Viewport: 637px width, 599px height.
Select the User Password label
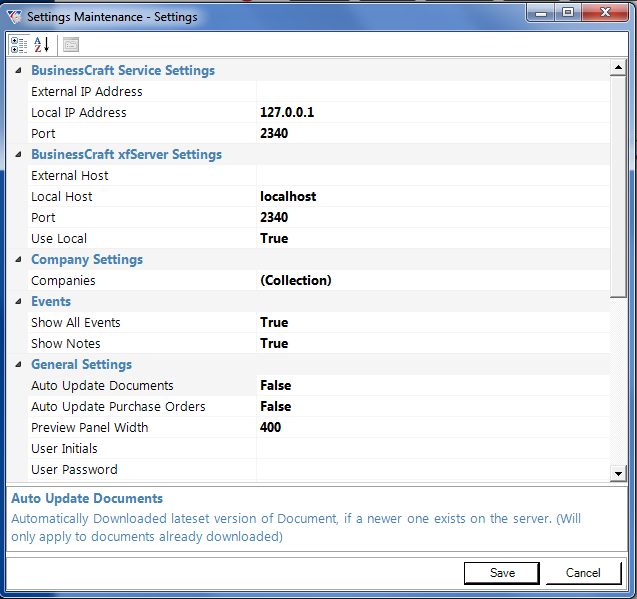[74, 470]
